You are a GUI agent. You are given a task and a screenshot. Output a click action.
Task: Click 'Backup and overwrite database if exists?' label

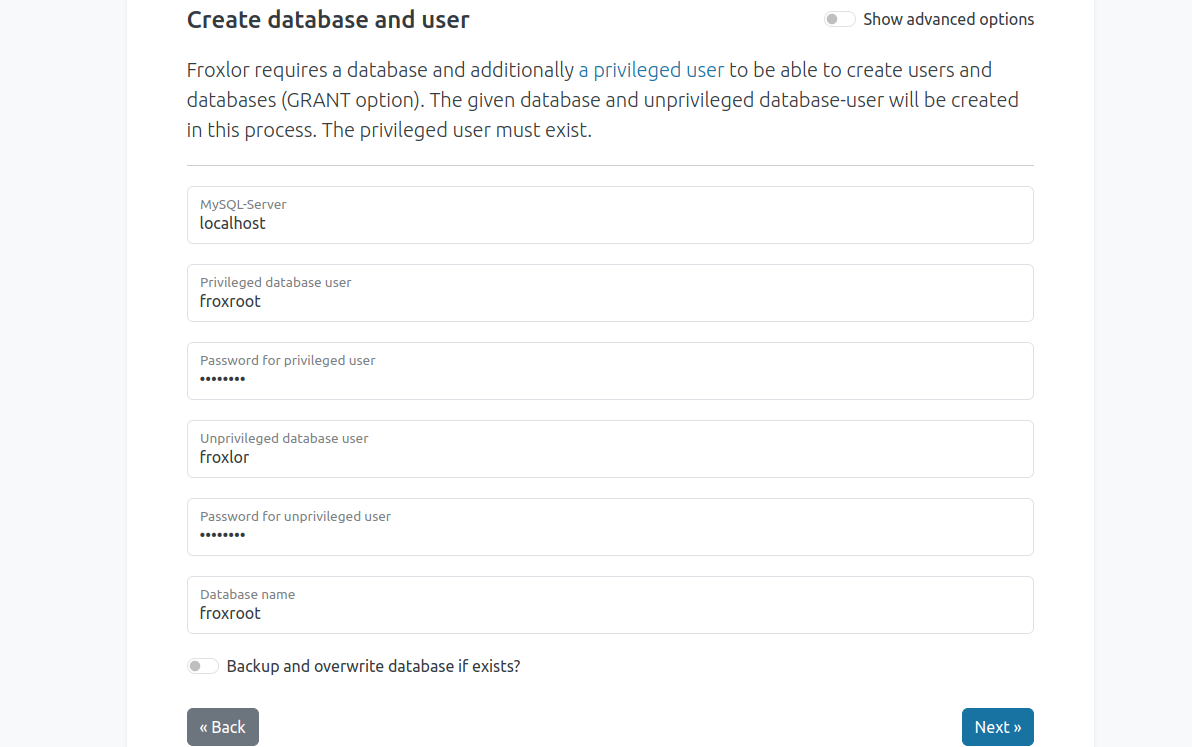pyautogui.click(x=373, y=666)
